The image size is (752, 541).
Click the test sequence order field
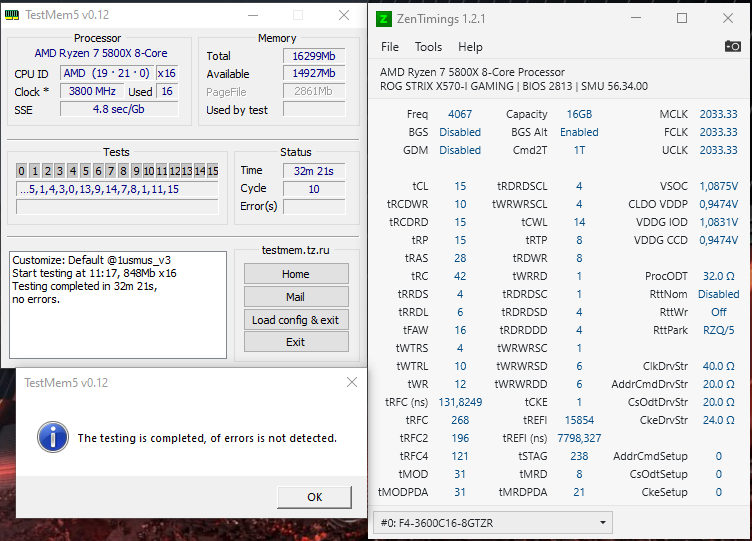(117, 189)
